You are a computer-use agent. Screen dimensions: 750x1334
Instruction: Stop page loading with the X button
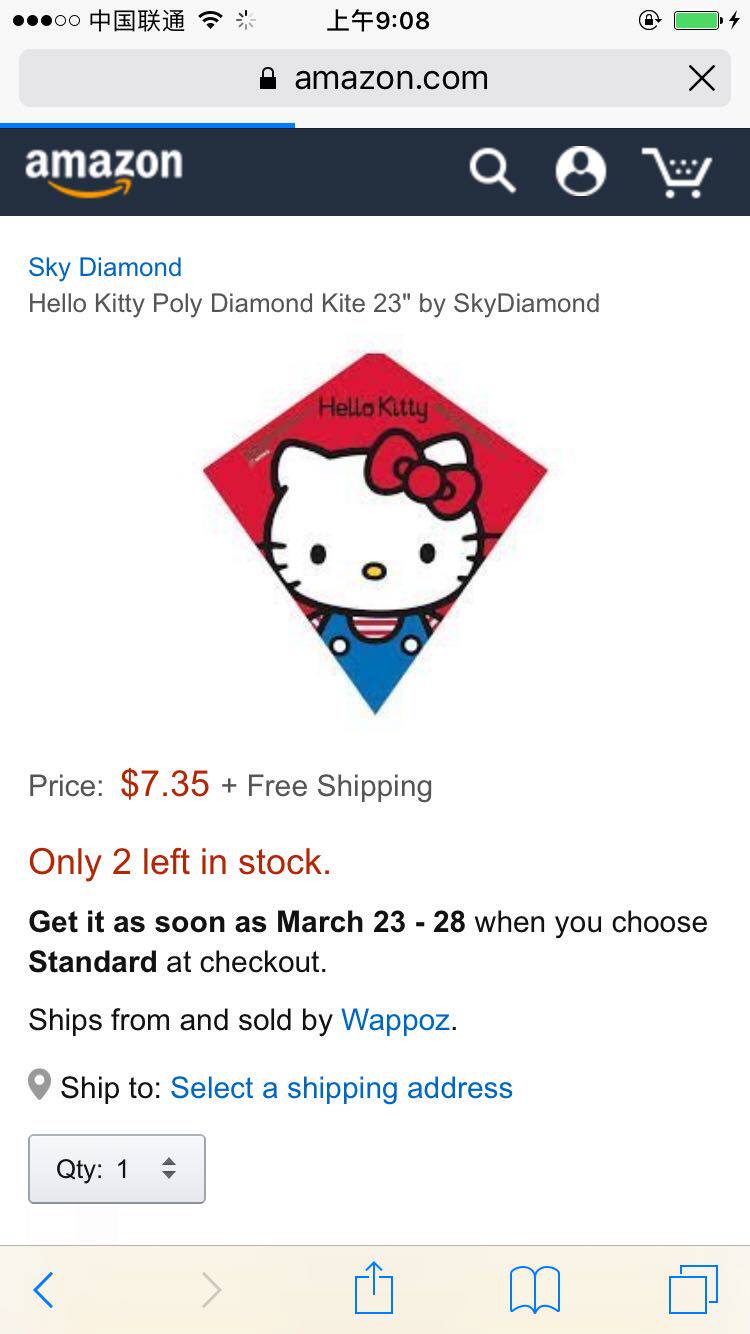(x=702, y=78)
